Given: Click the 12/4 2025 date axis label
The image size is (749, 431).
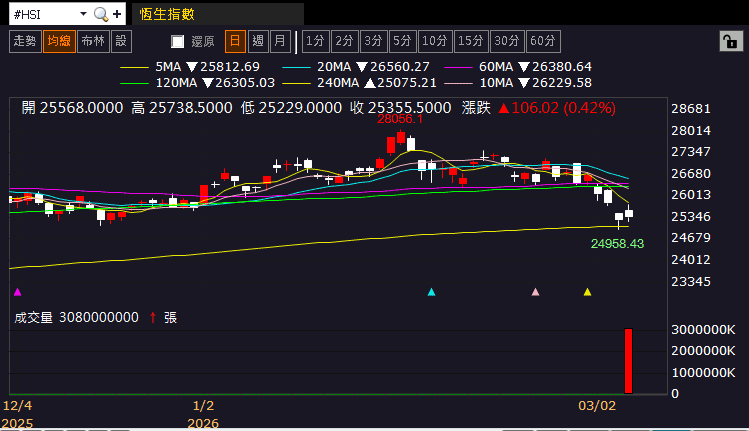Looking at the screenshot, I should [17, 414].
